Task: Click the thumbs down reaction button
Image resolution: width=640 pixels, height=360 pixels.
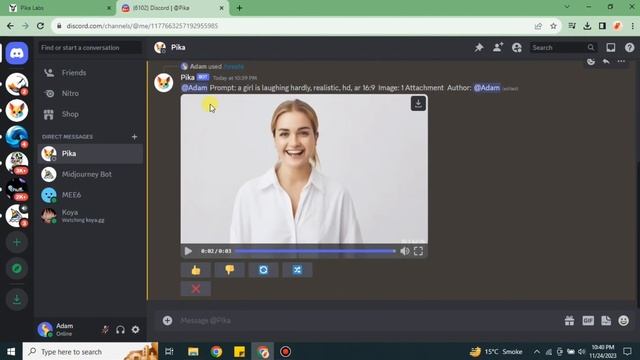Action: 230,270
